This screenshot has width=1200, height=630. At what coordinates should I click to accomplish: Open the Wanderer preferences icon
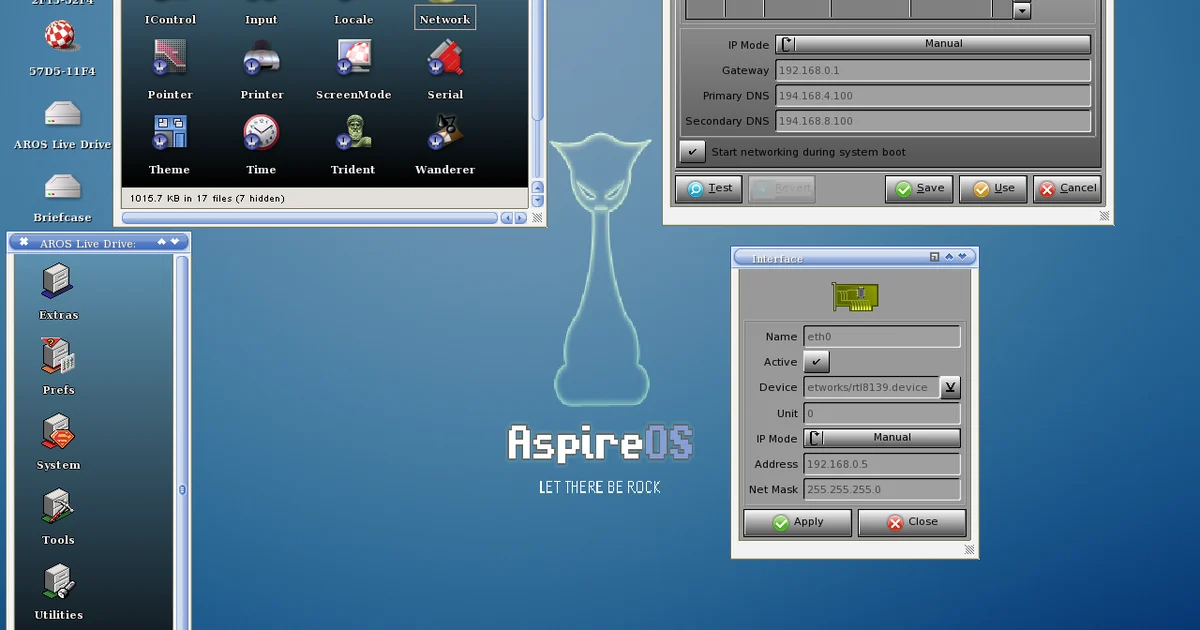[x=445, y=134]
